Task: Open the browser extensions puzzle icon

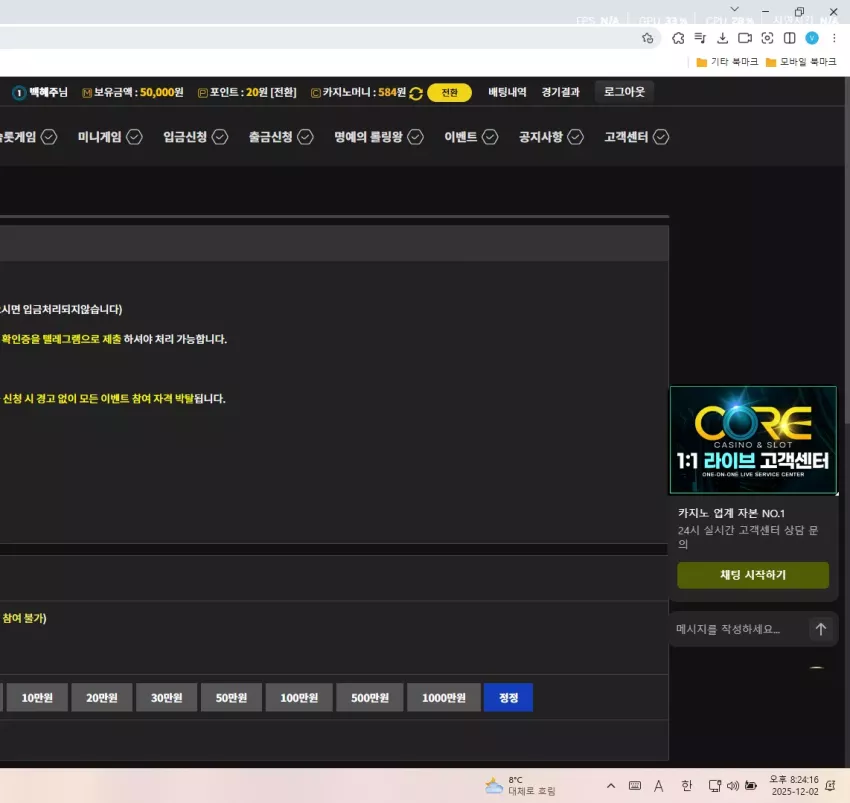Action: point(678,38)
